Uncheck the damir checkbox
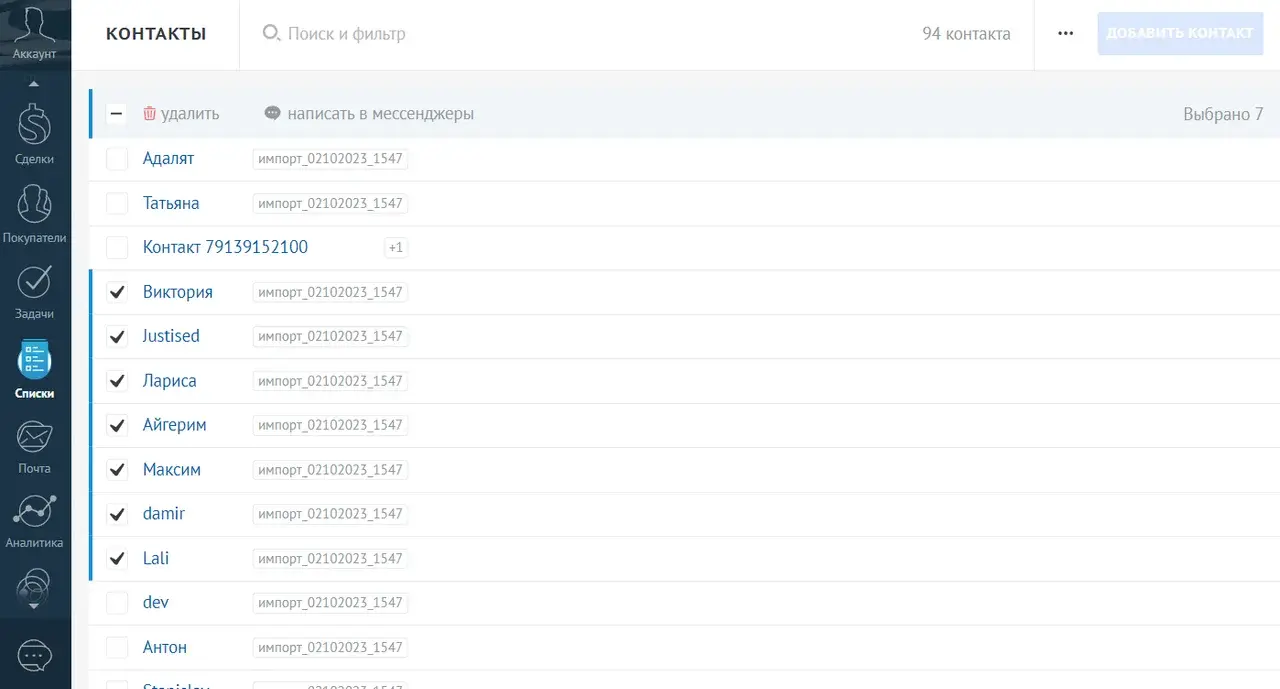 [117, 514]
